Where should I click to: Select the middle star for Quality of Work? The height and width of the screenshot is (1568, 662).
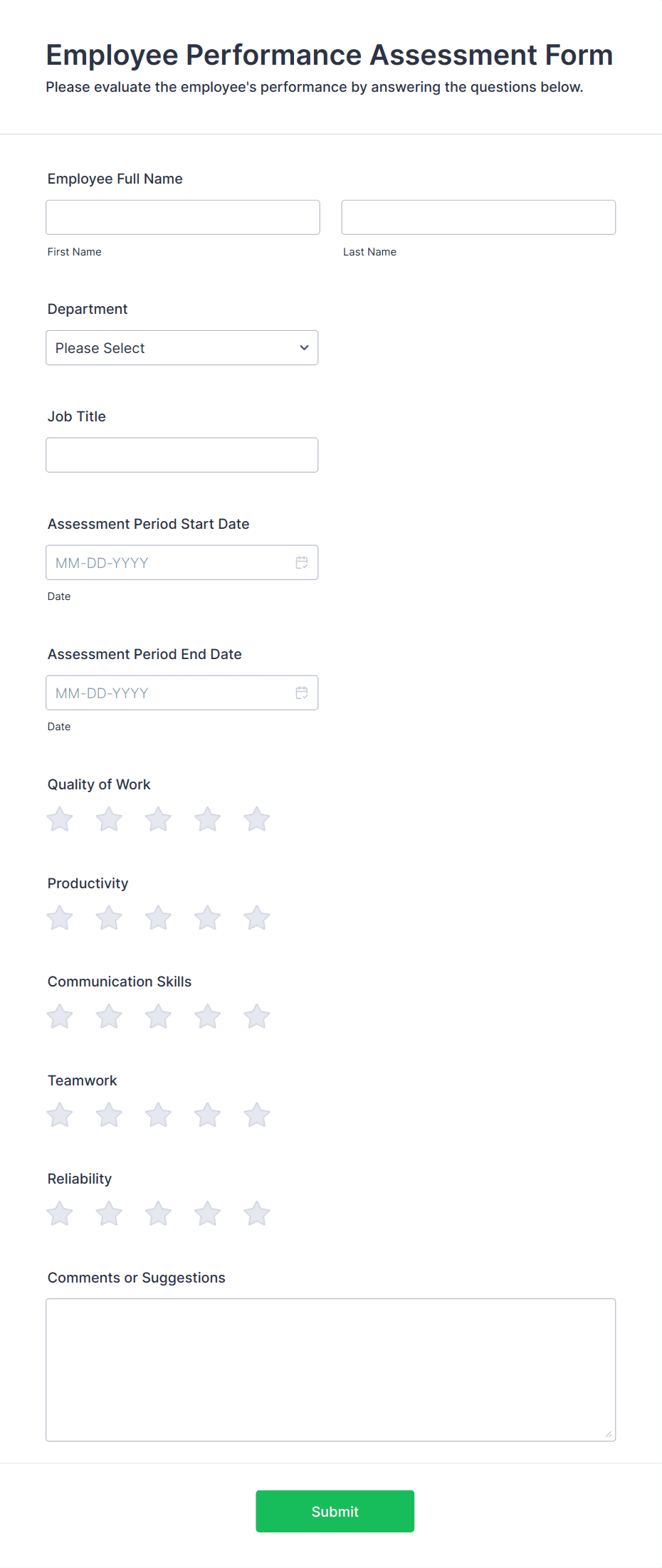pyautogui.click(x=157, y=819)
